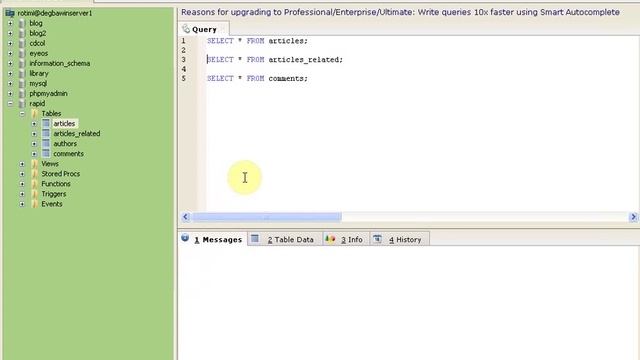Click the horizontal scrollbar thumb in editor
The height and width of the screenshot is (360, 640).
click(x=267, y=217)
